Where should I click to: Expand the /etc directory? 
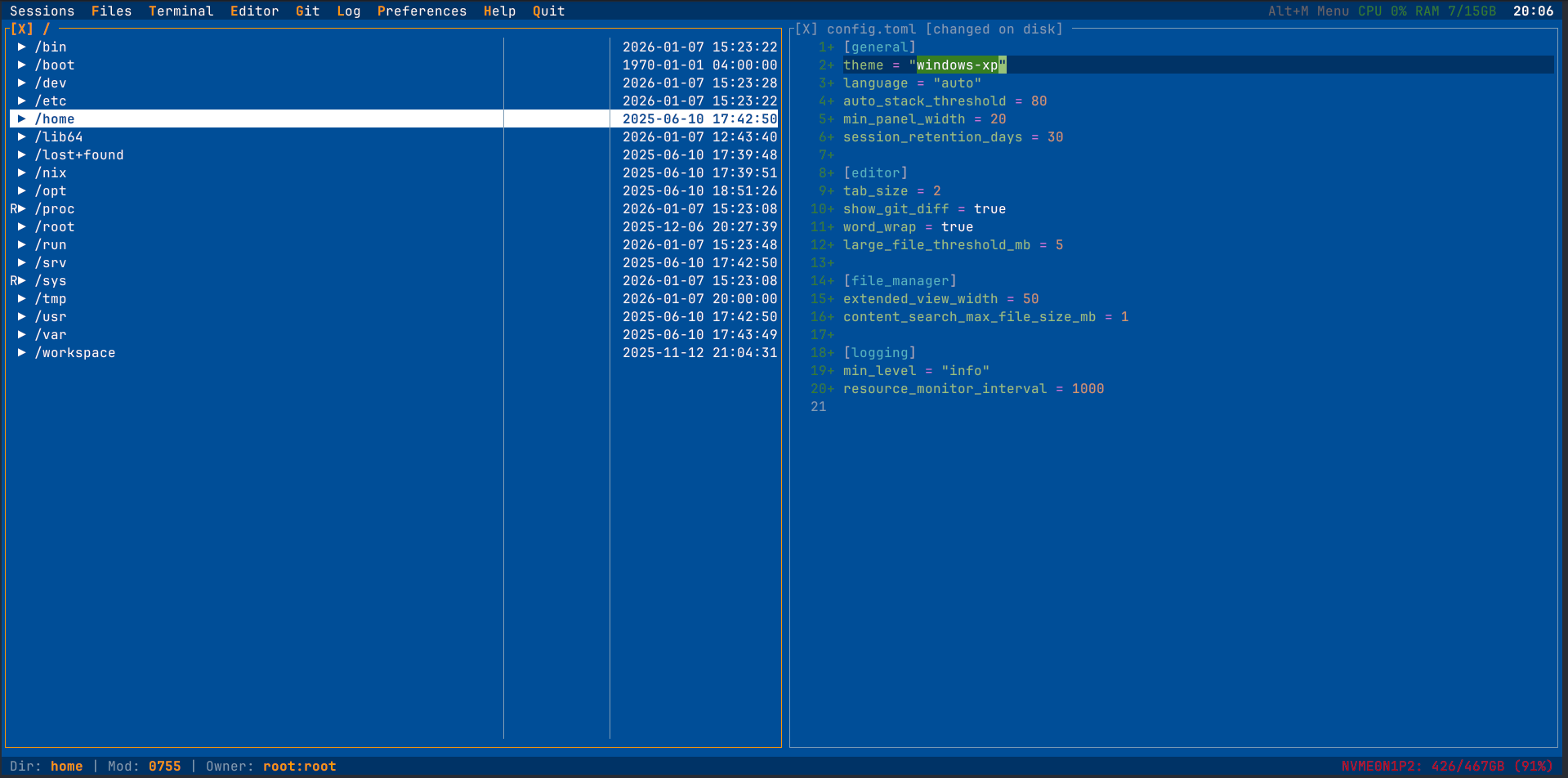pos(22,101)
